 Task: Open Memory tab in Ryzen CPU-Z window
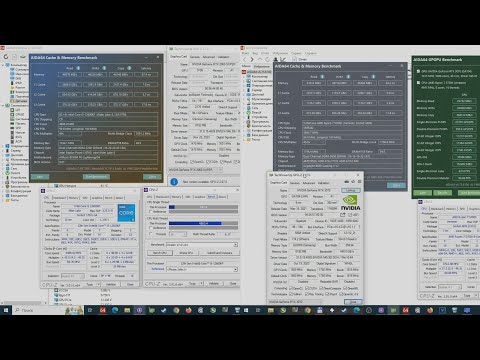pos(451,209)
